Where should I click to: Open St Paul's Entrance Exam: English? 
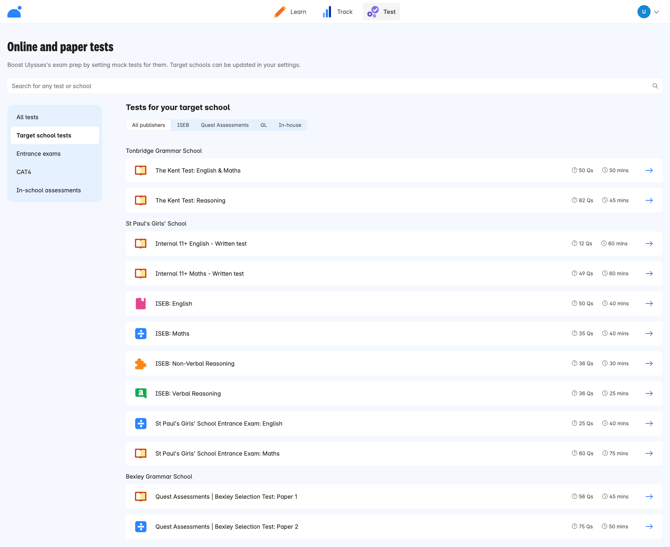pos(394,423)
